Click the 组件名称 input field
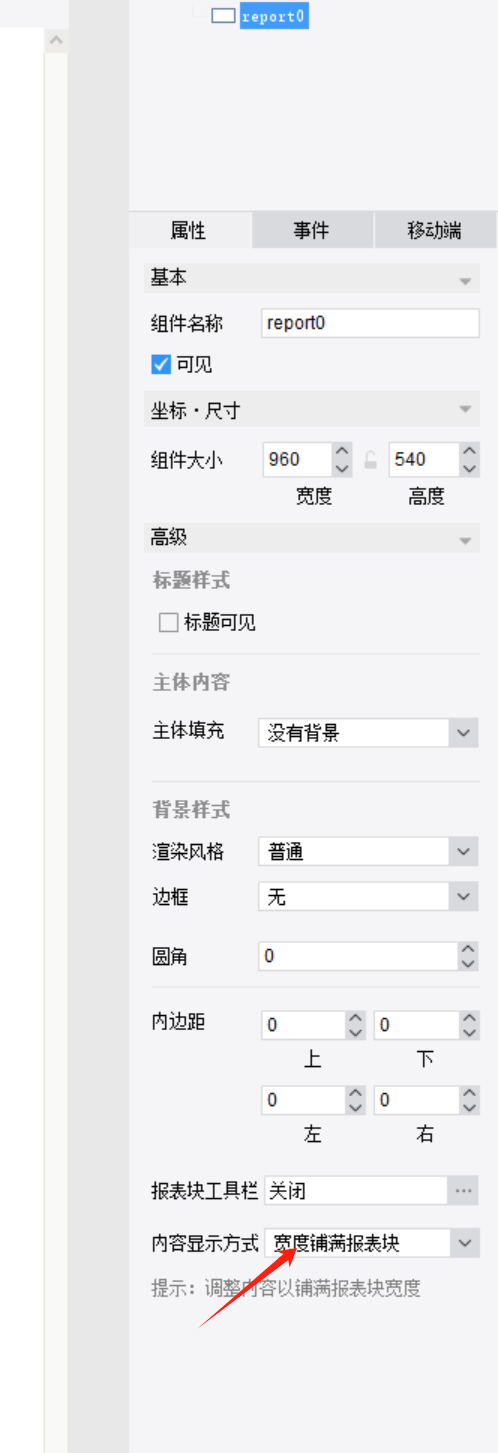The image size is (498, 1453). click(x=370, y=323)
